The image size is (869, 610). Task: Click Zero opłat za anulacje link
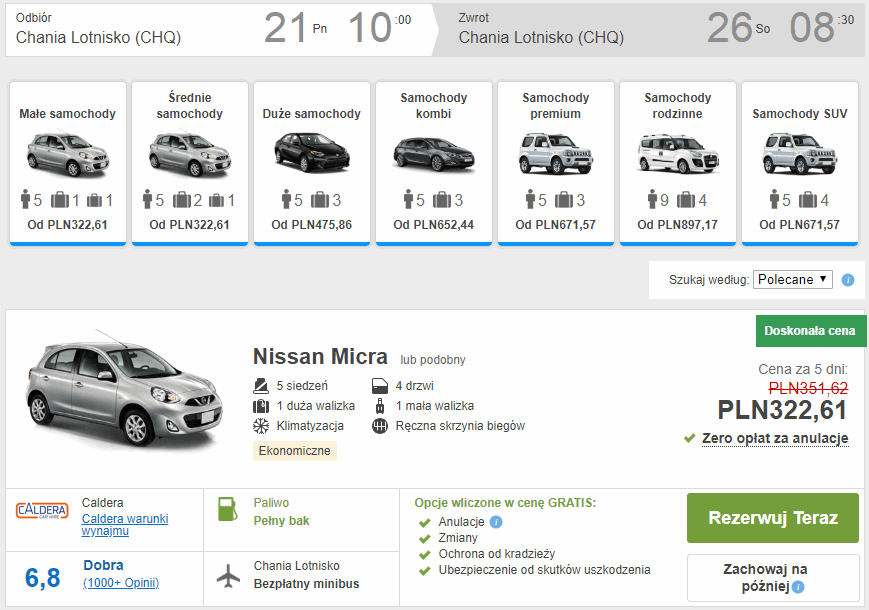pyautogui.click(x=775, y=438)
